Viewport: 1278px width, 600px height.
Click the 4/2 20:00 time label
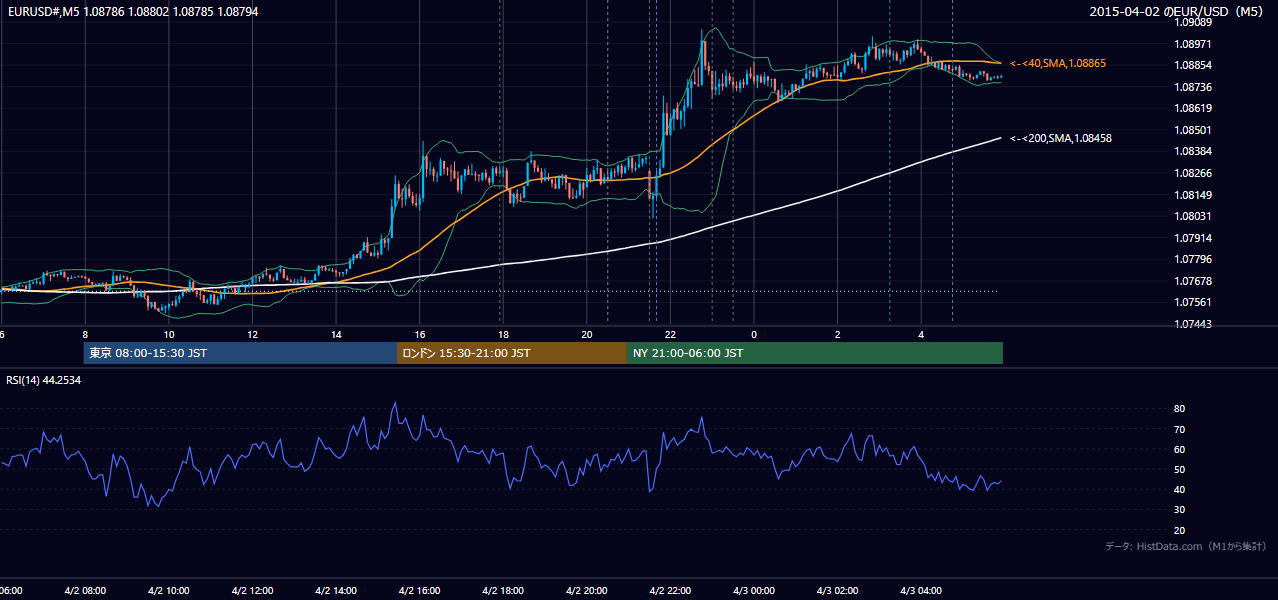point(586,590)
